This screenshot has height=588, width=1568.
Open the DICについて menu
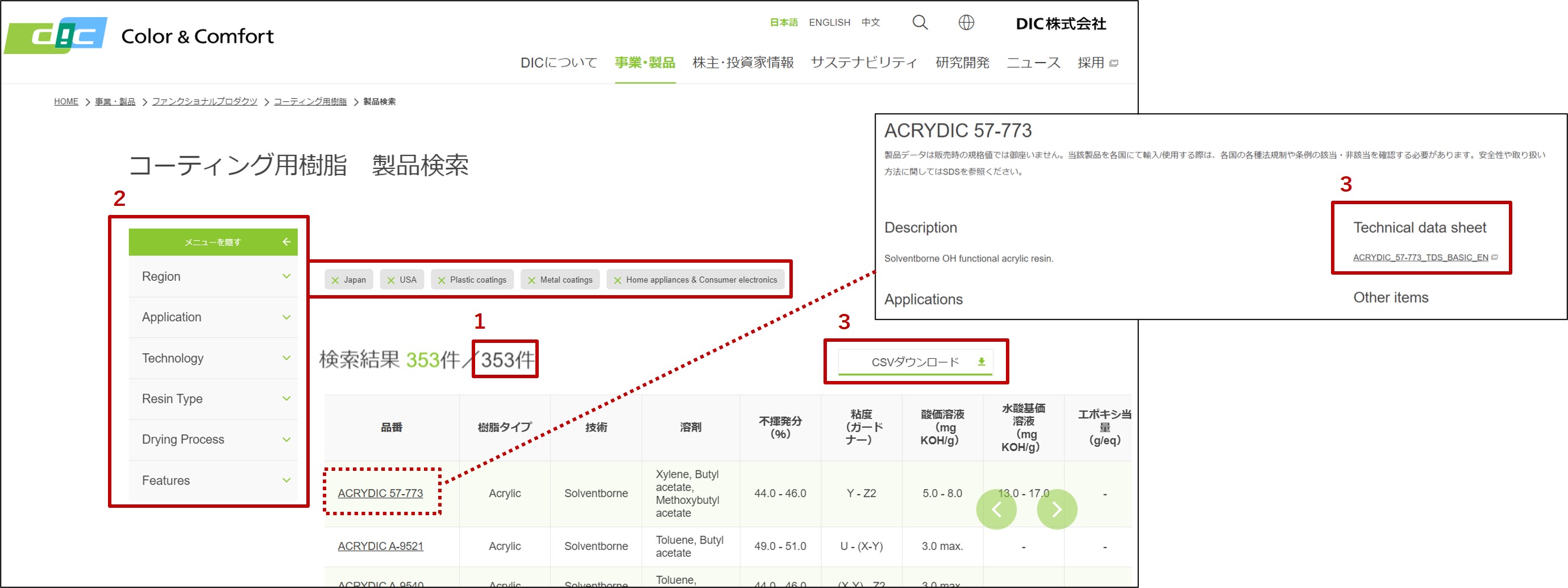coord(559,63)
